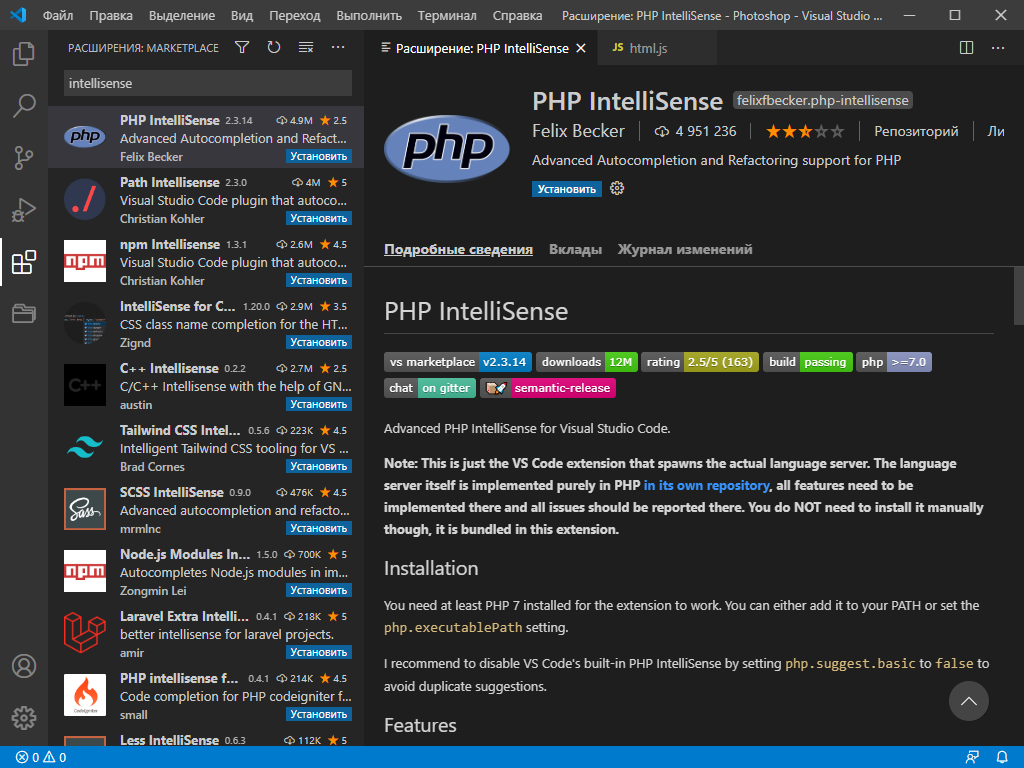Image resolution: width=1024 pixels, height=768 pixels.
Task: Open the feedback smiley in status bar
Action: click(x=972, y=757)
